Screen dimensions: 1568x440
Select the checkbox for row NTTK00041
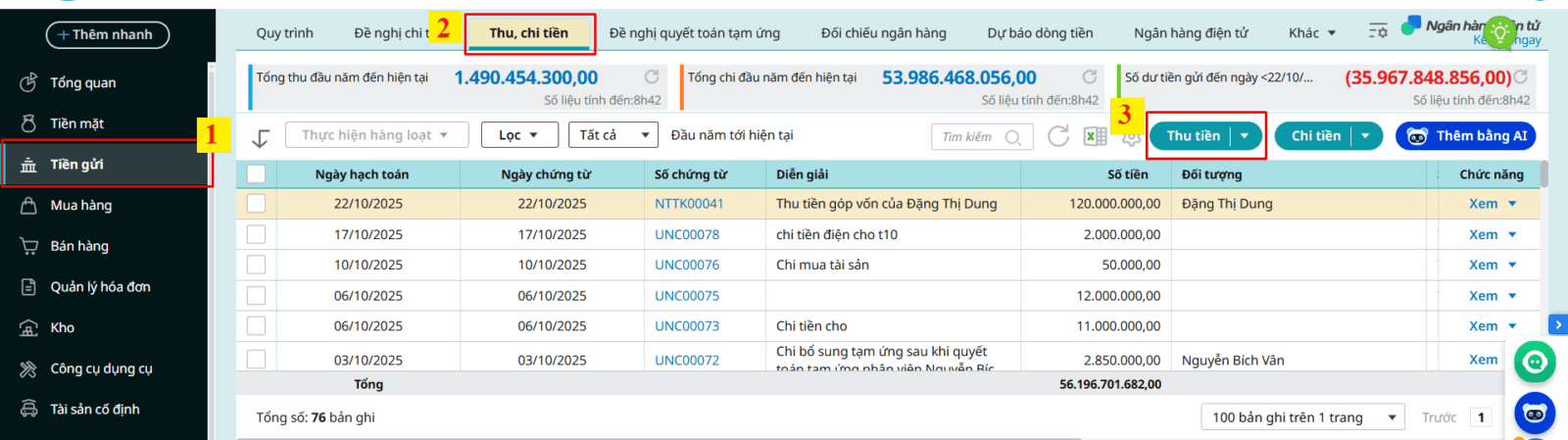257,204
